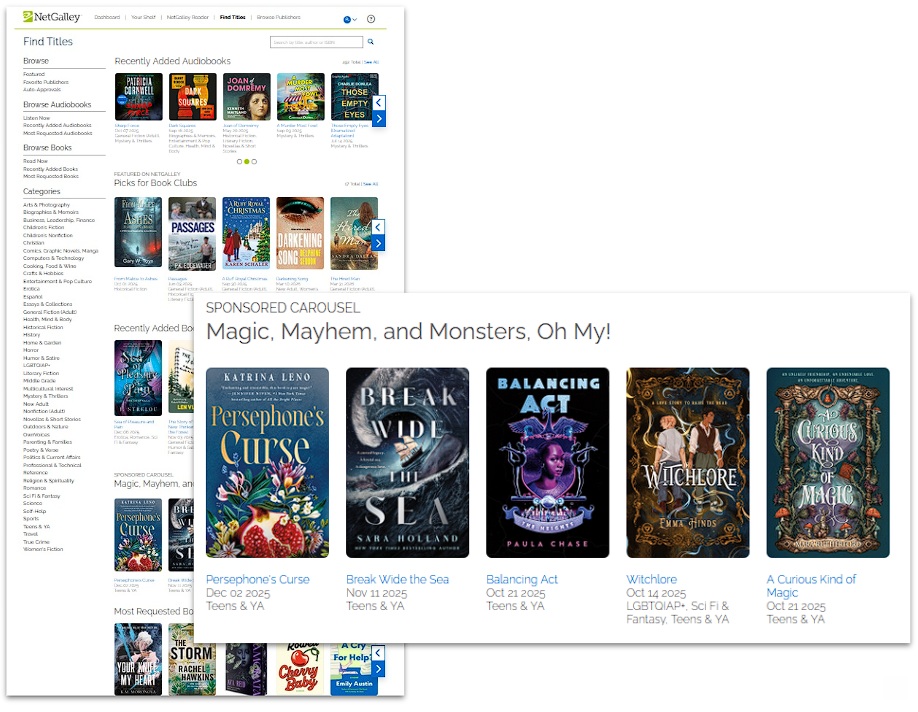
Task: Select Arts & Photography category
Action: coord(46,205)
